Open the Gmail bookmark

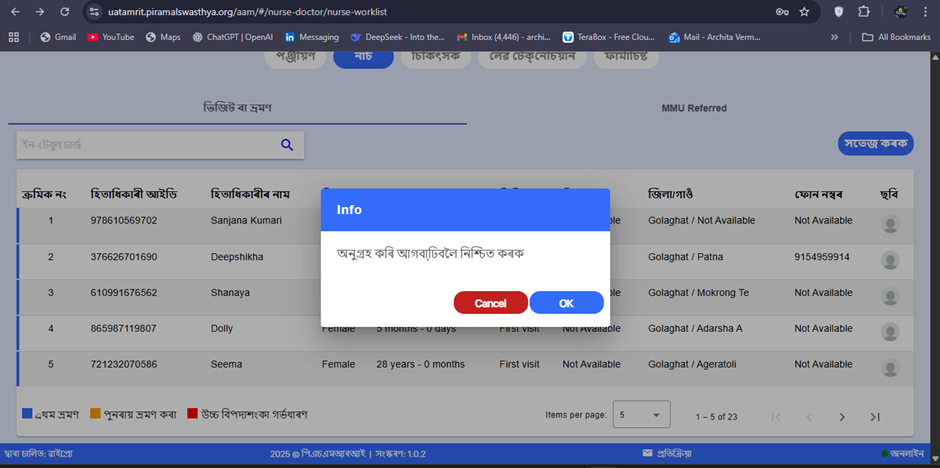click(x=57, y=37)
